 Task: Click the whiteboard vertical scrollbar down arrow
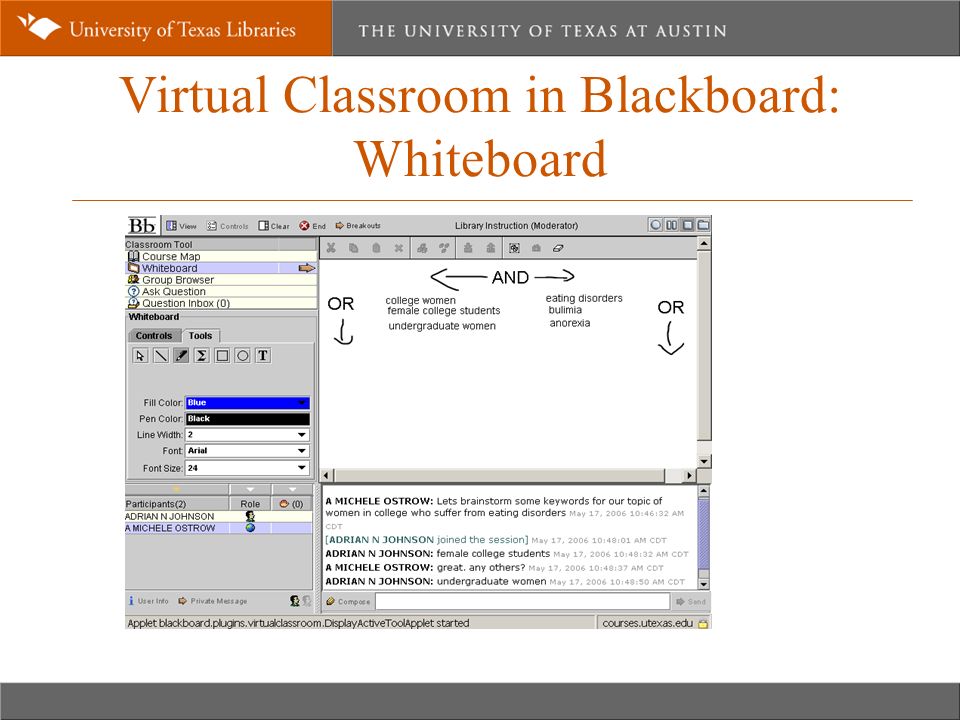click(704, 462)
